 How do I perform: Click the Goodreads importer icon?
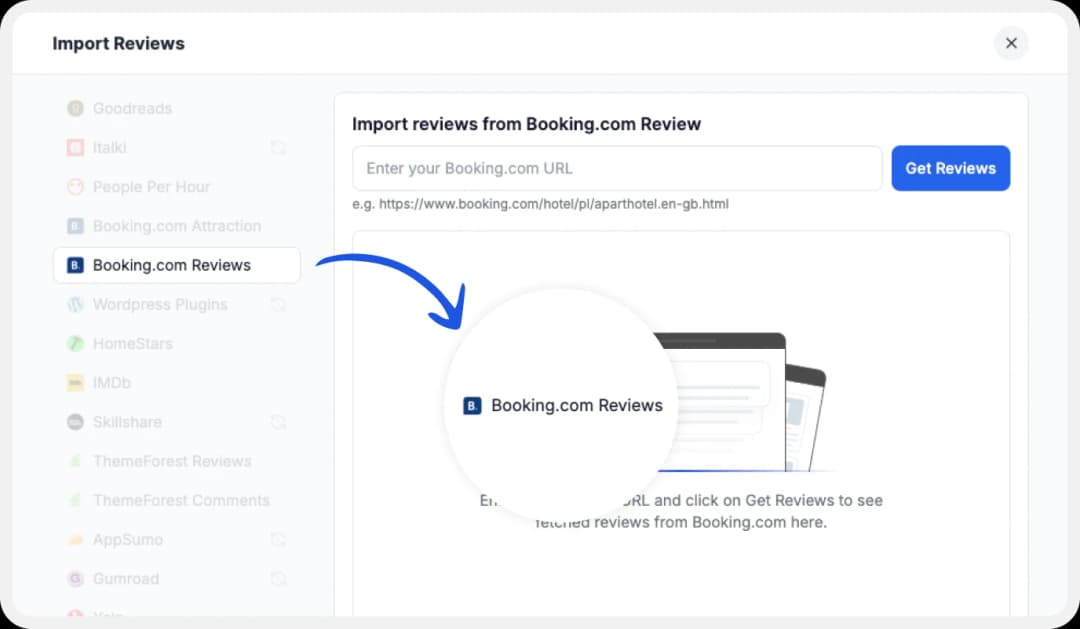[x=75, y=108]
